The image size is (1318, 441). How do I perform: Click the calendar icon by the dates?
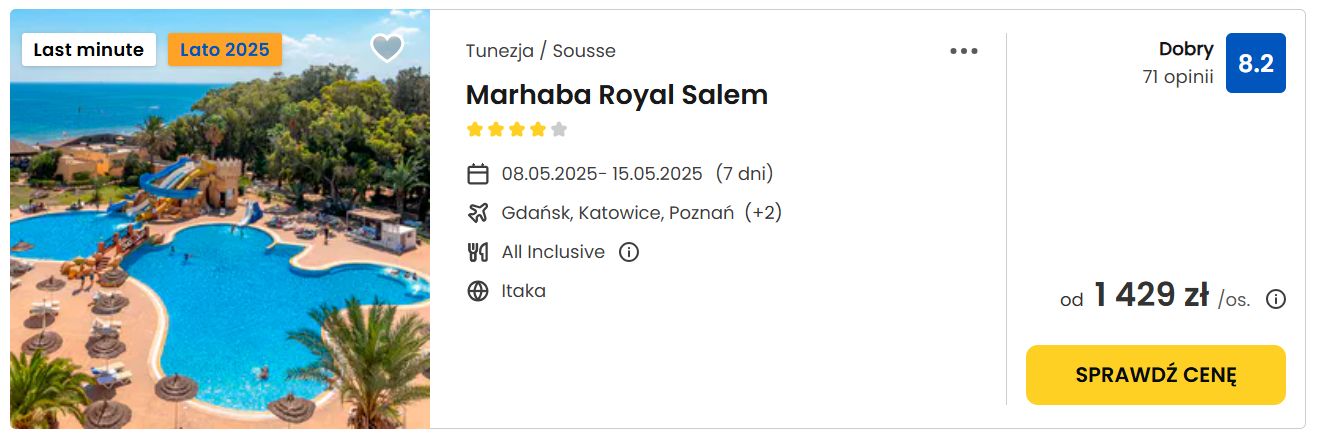point(478,174)
